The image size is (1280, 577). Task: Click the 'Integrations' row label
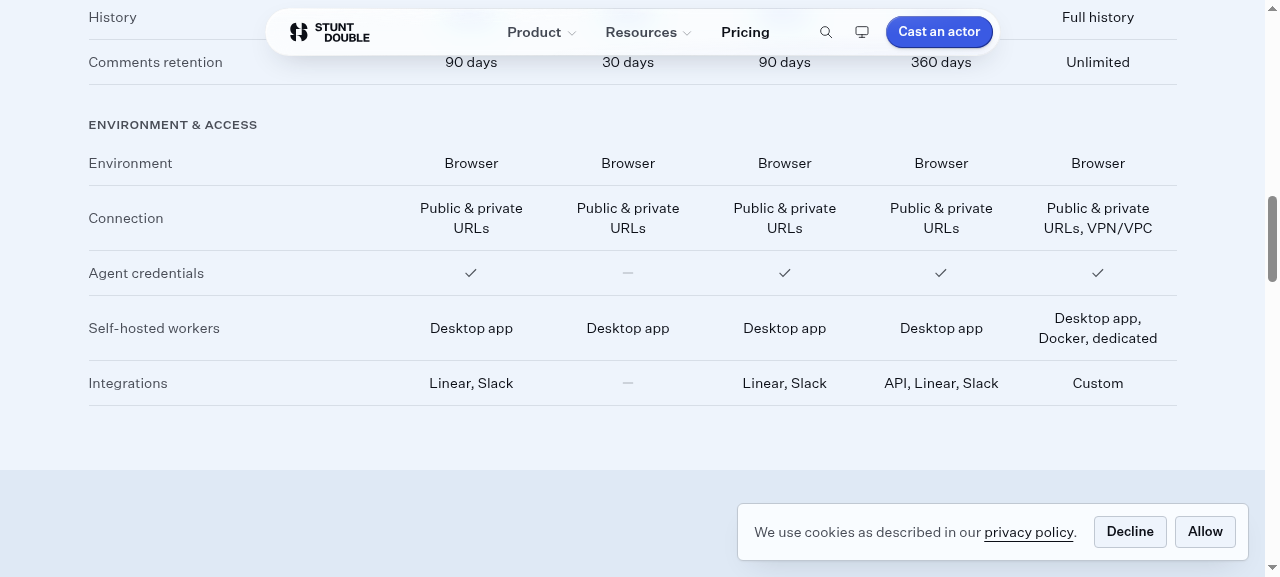(128, 383)
